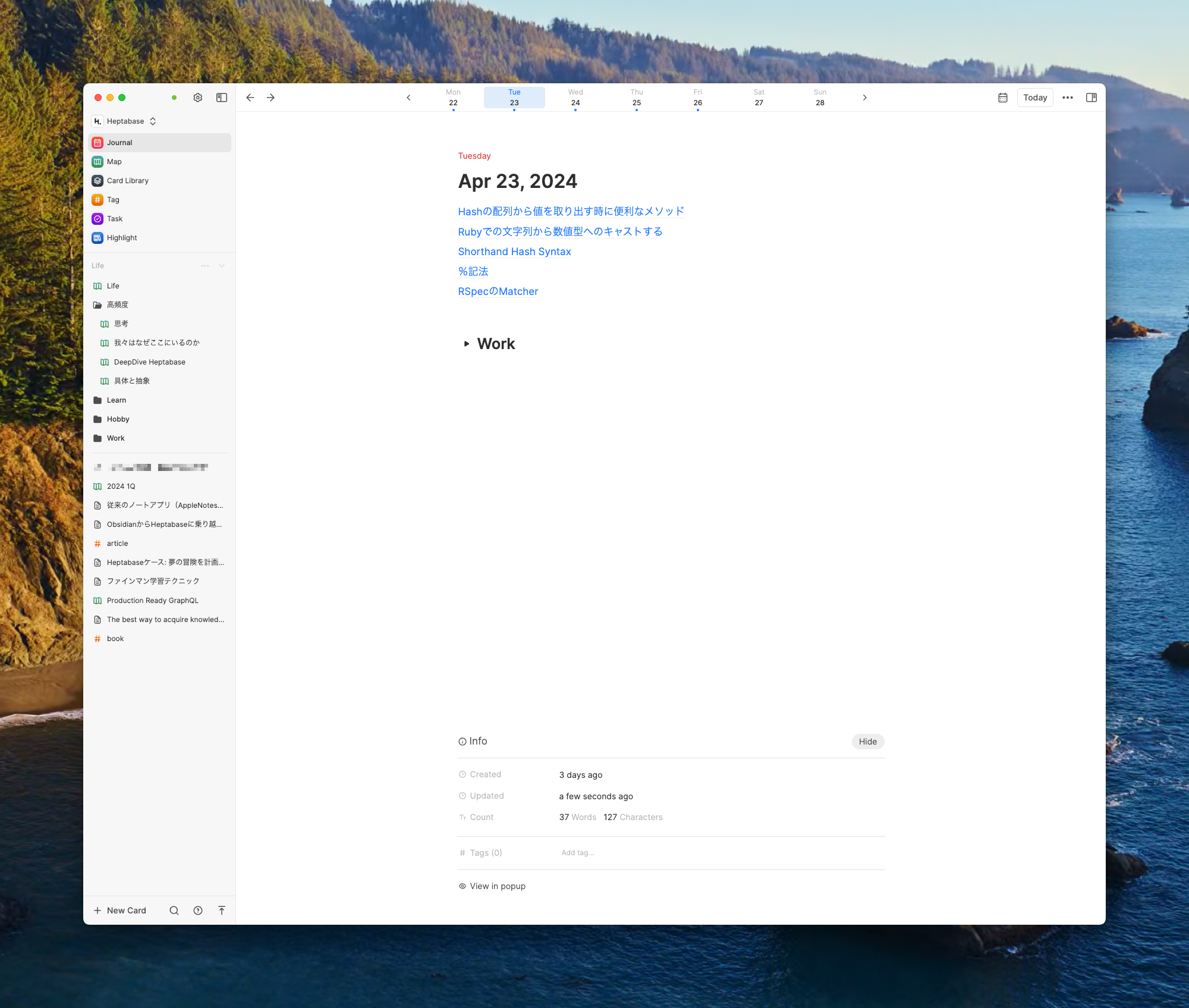Switch to the Map view
The image size is (1189, 1008).
(x=114, y=162)
